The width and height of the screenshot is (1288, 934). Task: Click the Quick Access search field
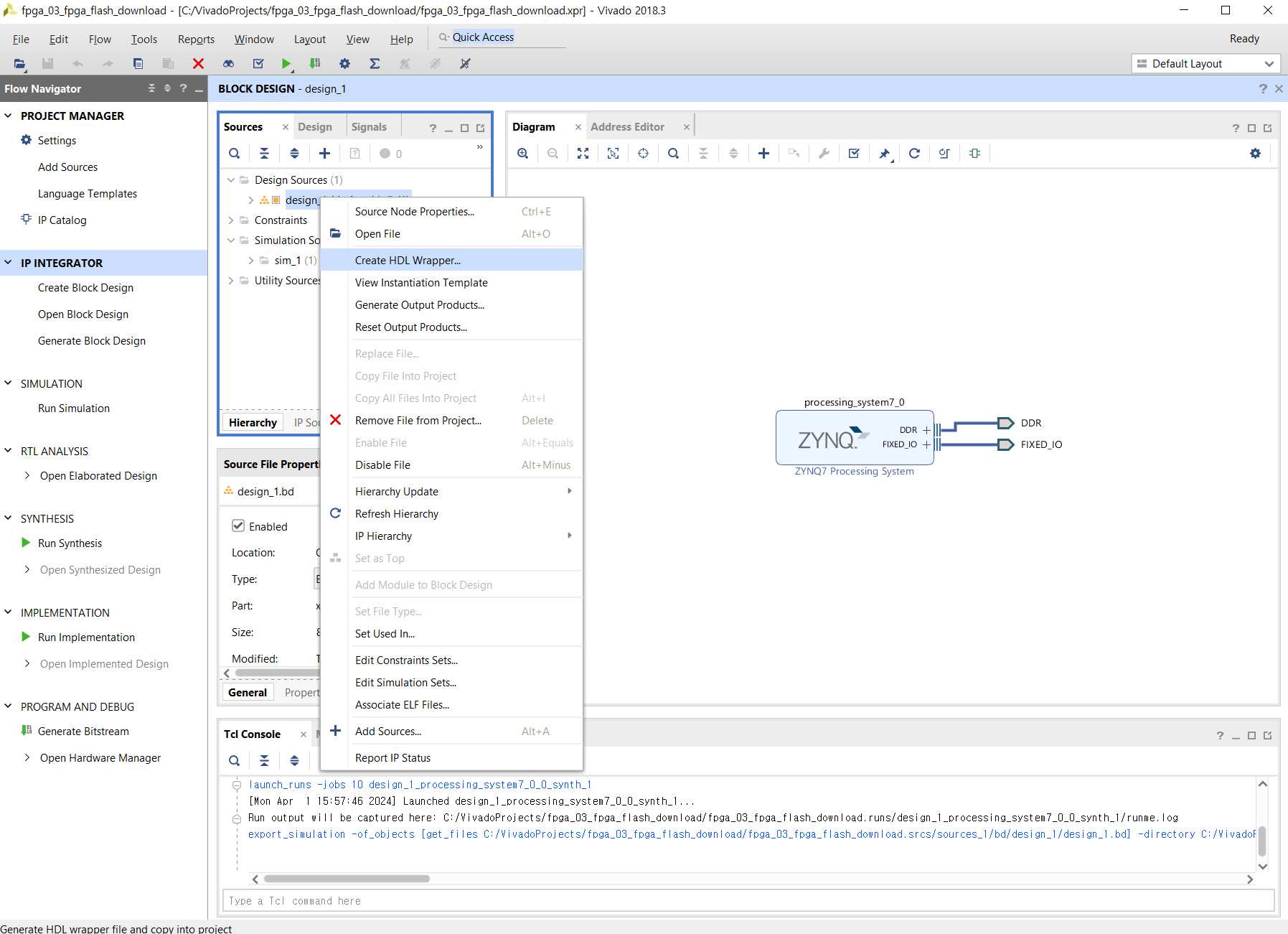[502, 37]
